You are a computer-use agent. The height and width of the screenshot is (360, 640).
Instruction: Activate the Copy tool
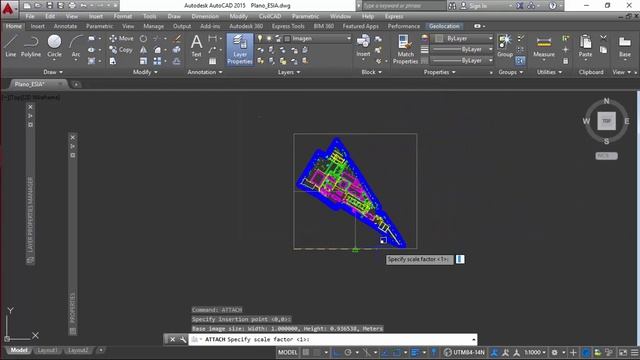(x=121, y=50)
